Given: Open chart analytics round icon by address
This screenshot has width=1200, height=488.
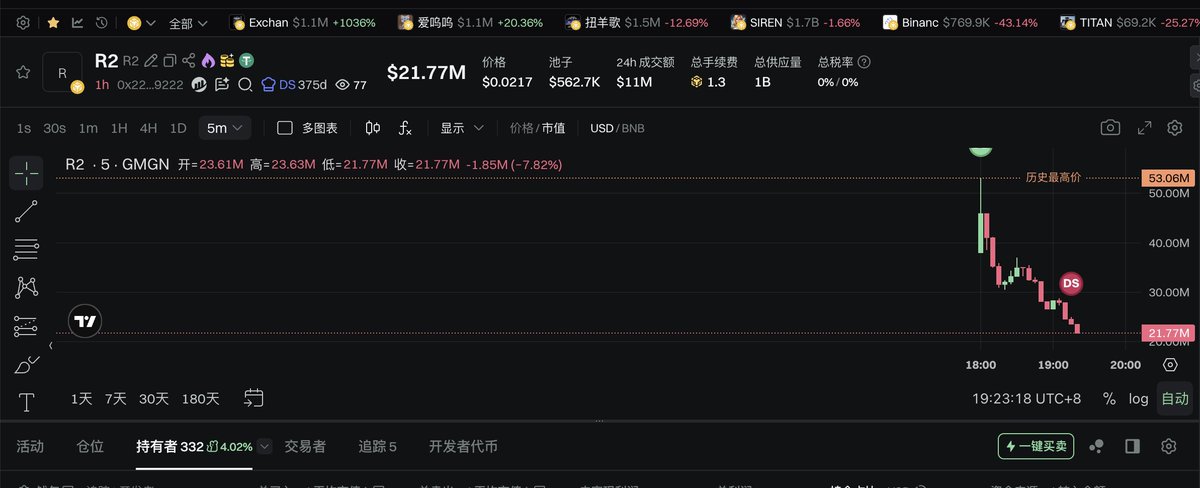Looking at the screenshot, I should [x=199, y=85].
